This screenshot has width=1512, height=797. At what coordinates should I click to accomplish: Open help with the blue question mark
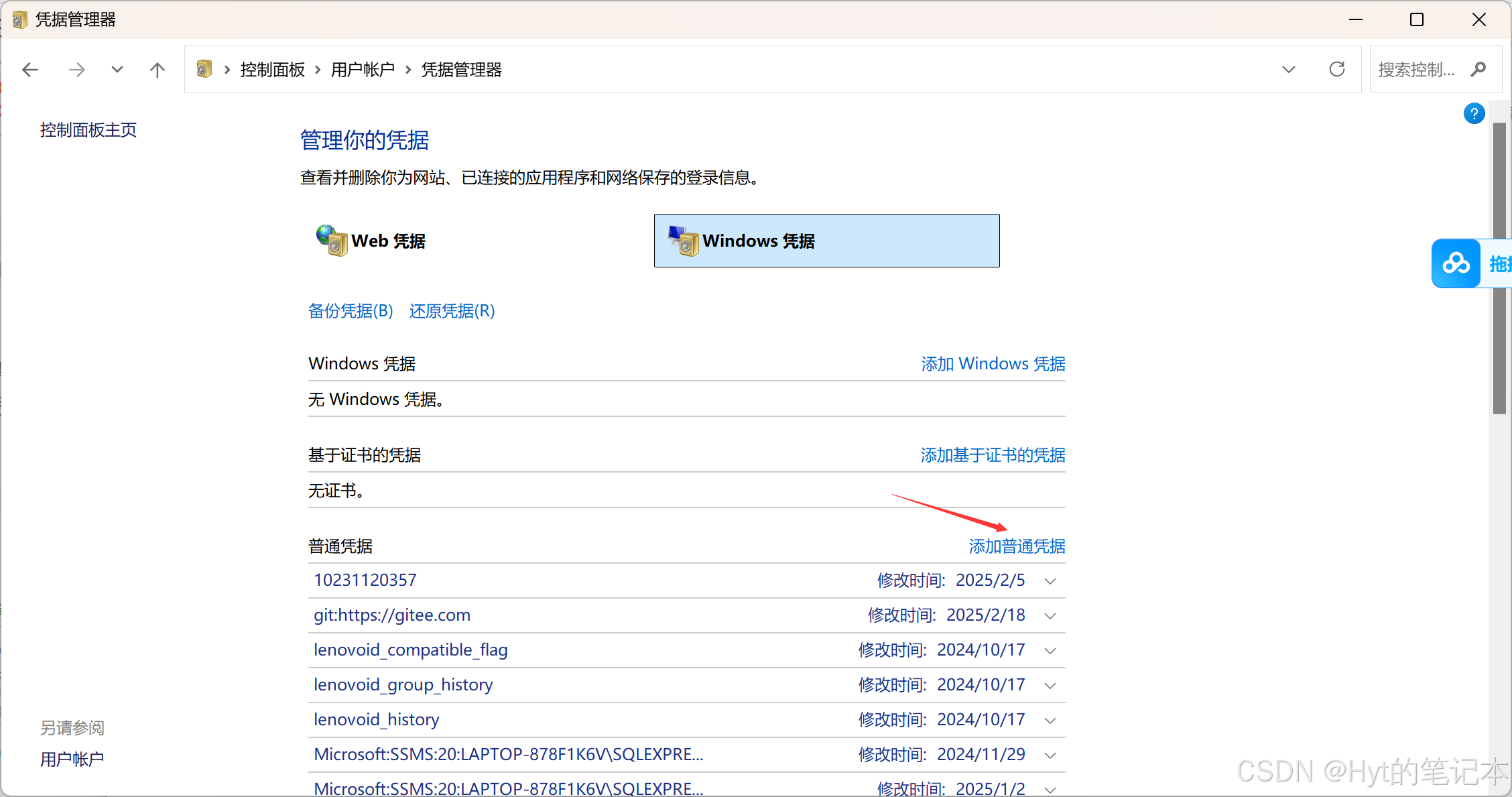pos(1474,114)
